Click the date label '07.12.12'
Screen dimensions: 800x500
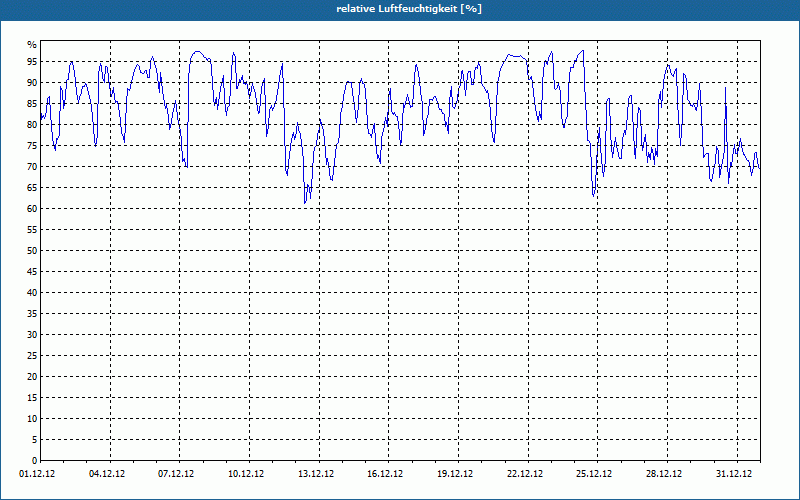[x=176, y=474]
